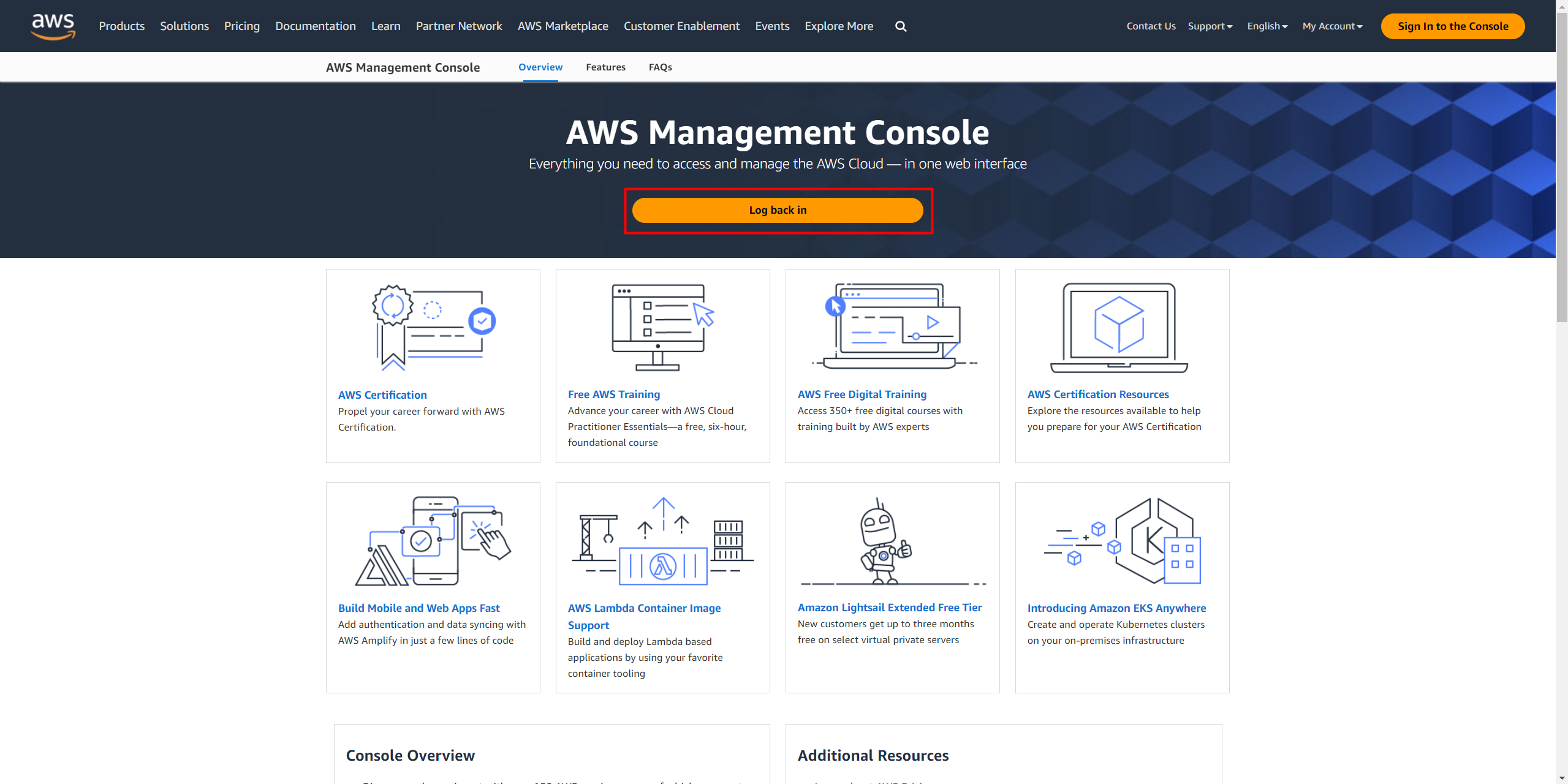
Task: Click the Free AWS Training monitor illustration
Action: (663, 327)
